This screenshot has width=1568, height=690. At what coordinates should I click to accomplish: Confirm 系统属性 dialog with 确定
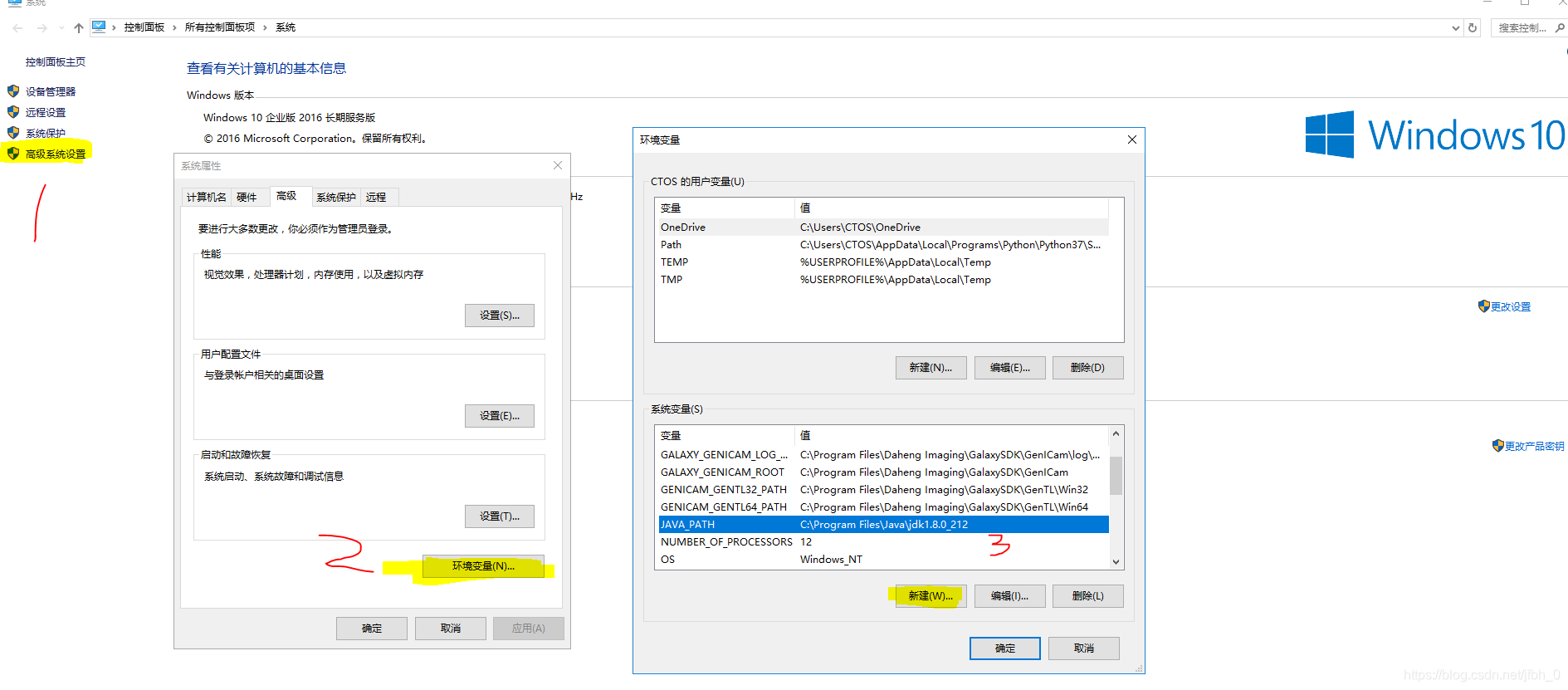[x=372, y=628]
